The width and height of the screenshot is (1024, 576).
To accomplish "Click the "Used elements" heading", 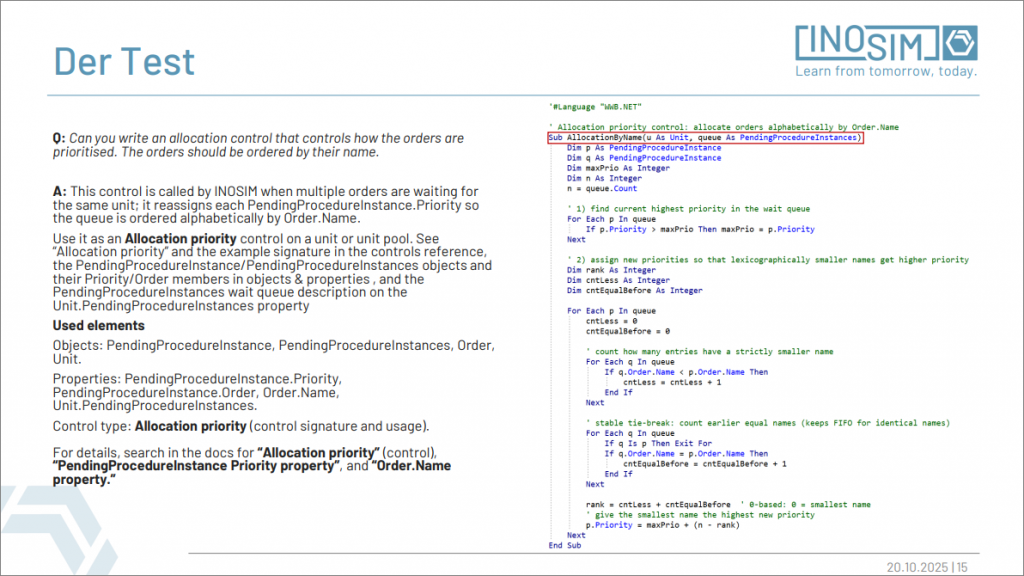I will click(98, 326).
